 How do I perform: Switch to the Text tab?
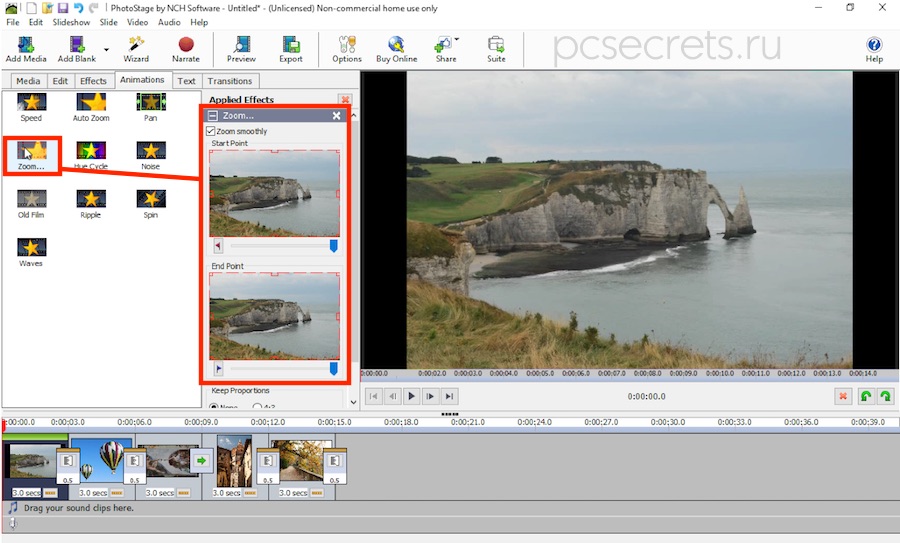[186, 81]
